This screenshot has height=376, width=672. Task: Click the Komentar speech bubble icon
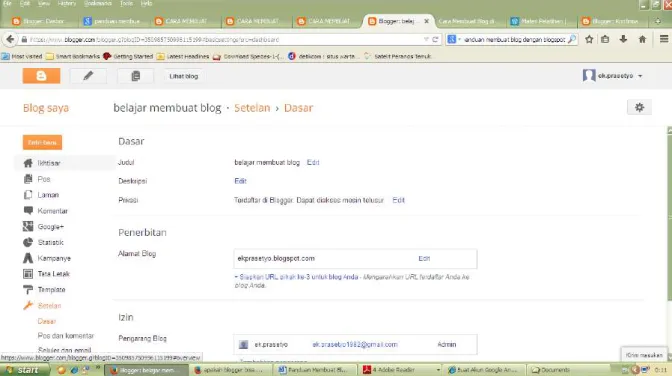[x=28, y=211]
